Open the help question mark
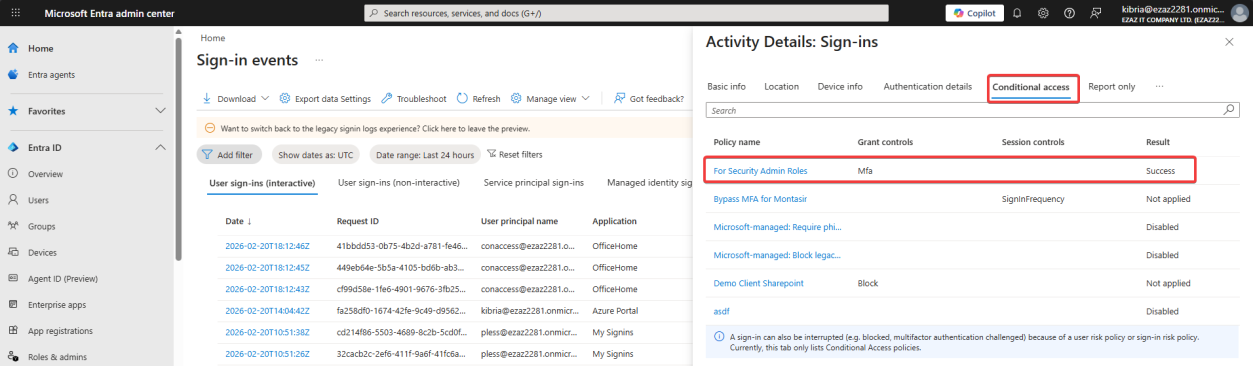1253x366 pixels. [x=1069, y=13]
